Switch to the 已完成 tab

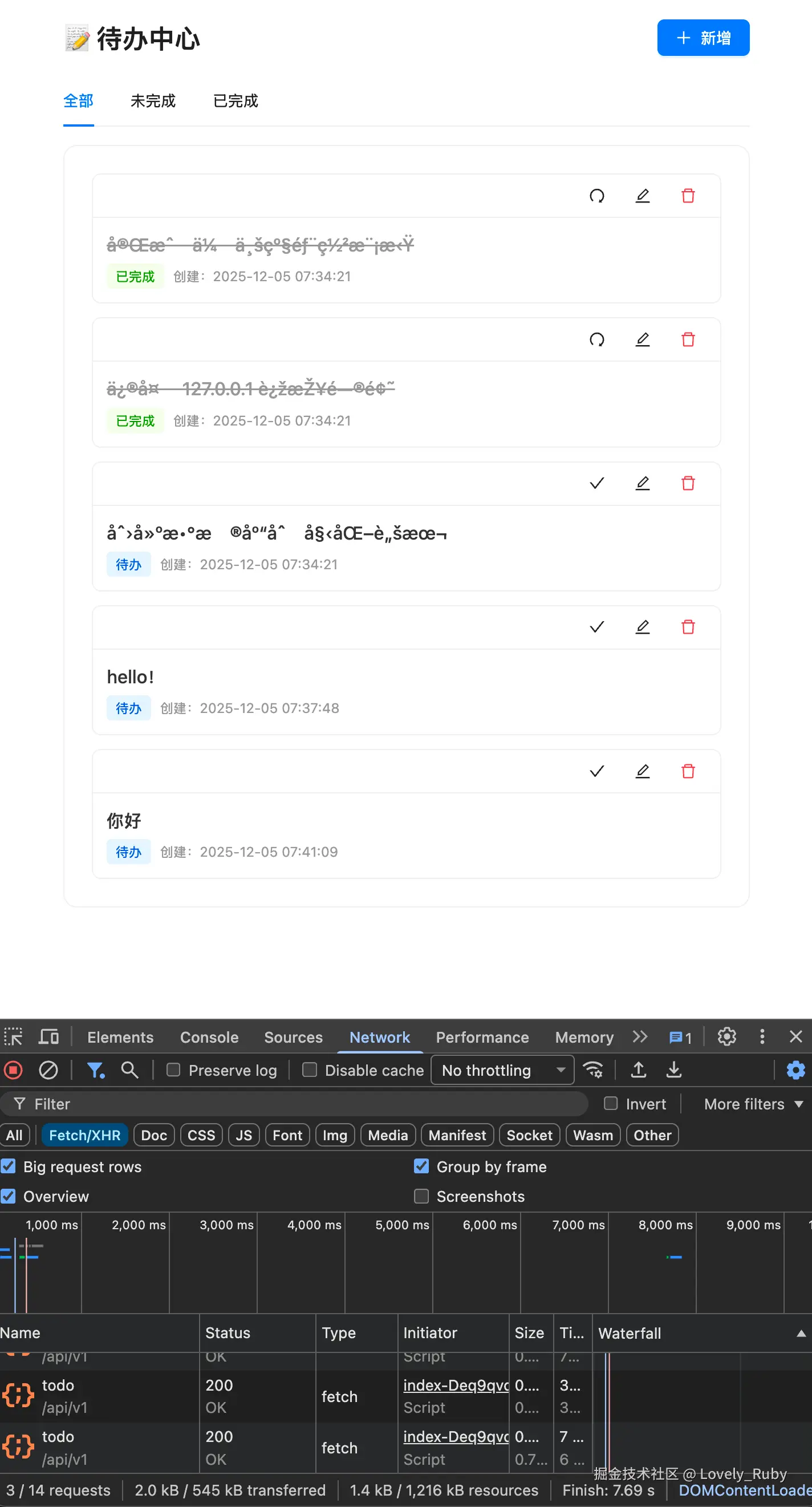[x=235, y=101]
